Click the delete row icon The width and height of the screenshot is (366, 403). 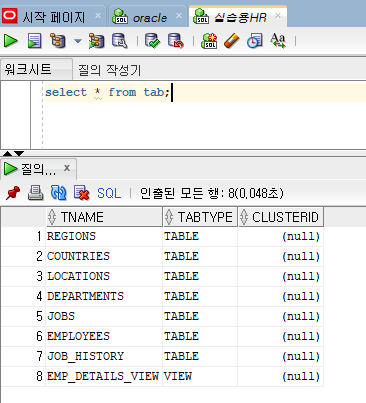tap(82, 193)
